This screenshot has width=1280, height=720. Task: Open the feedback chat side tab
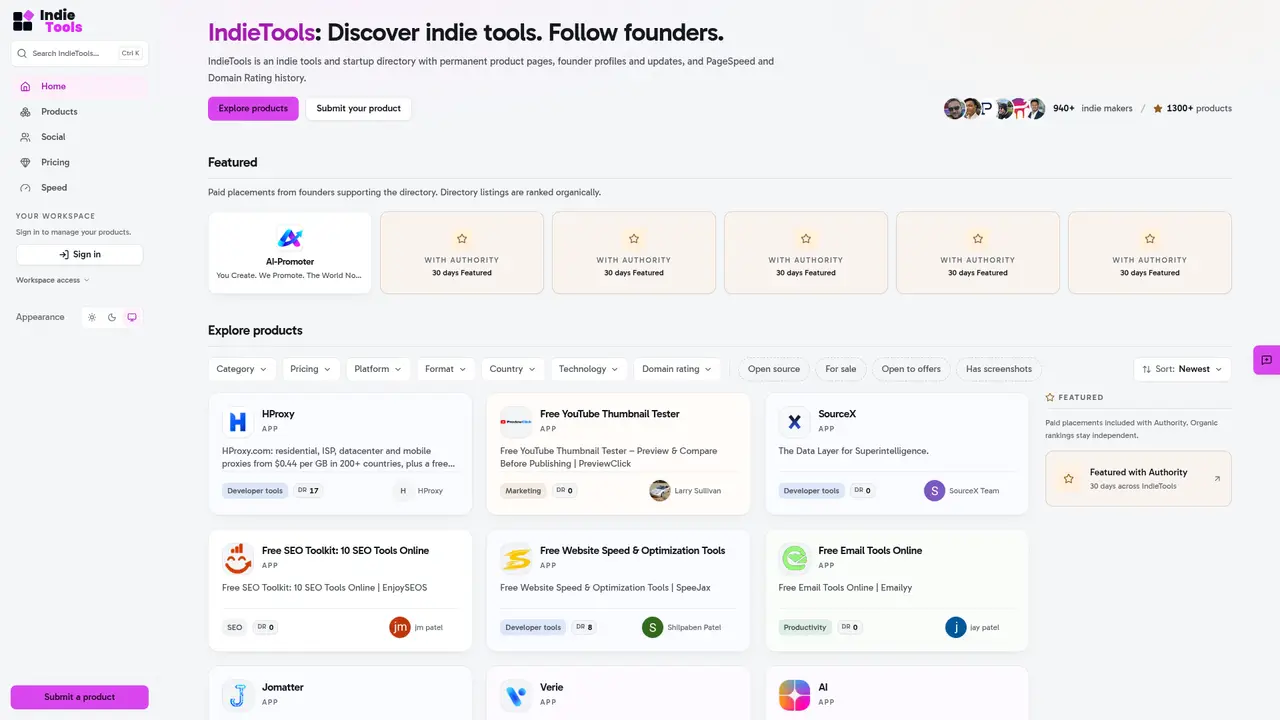pos(1266,360)
